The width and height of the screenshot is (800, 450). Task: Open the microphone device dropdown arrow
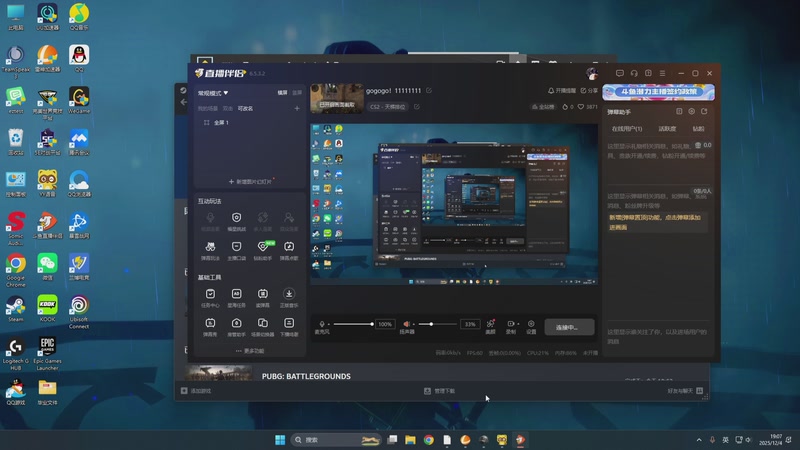coord(328,324)
